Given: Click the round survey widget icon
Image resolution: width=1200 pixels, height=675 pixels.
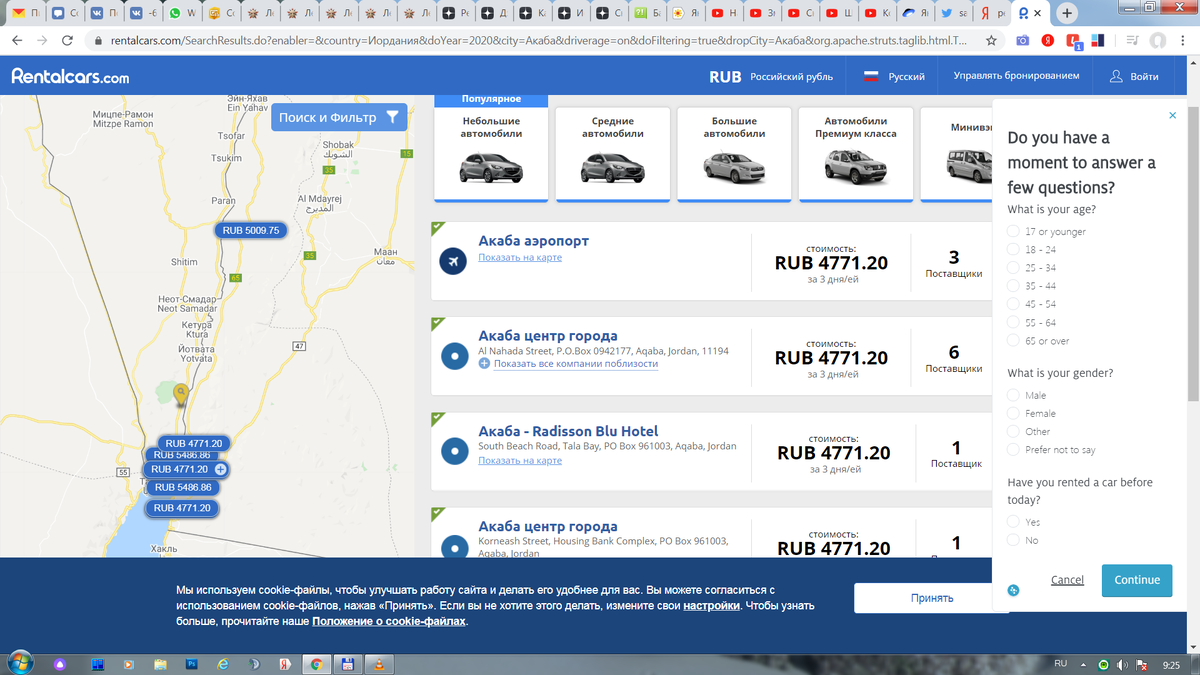Looking at the screenshot, I should tap(1014, 591).
